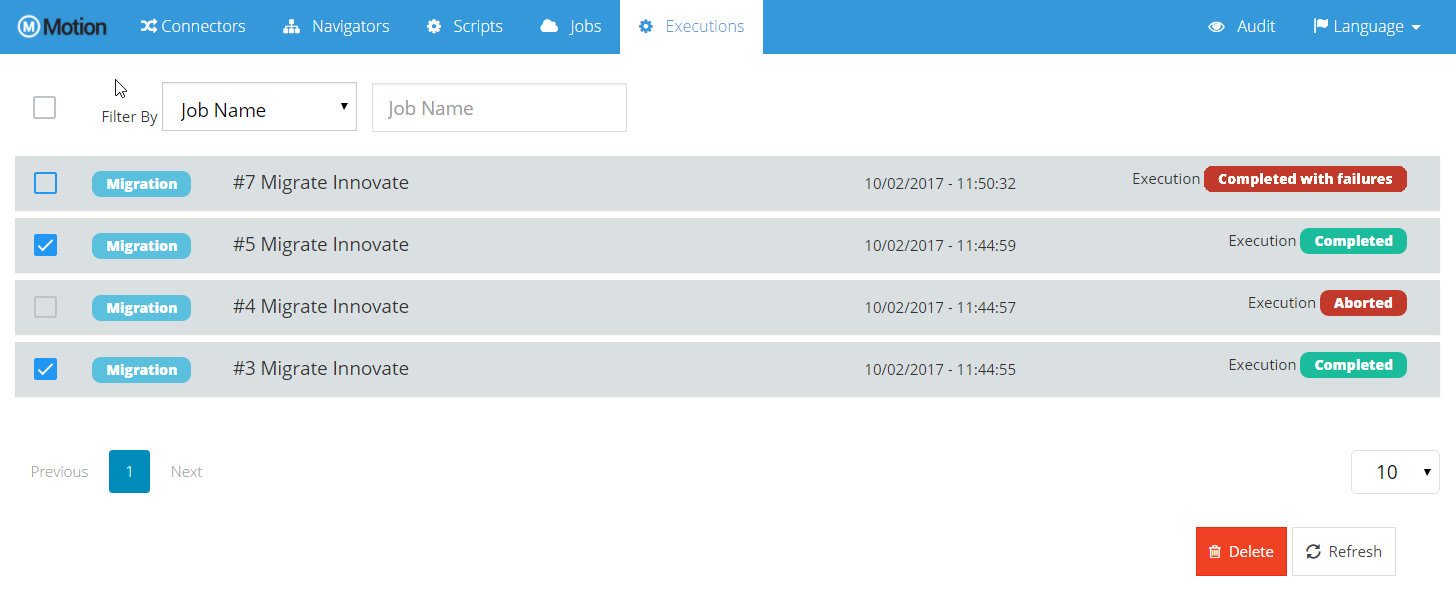Click the trash icon on Delete

tap(1215, 552)
